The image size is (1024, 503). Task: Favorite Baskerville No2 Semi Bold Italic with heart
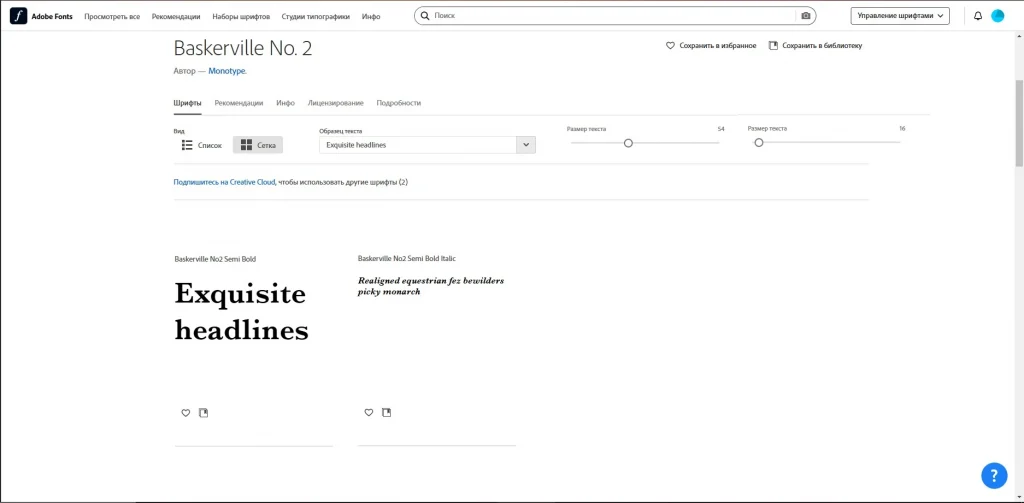point(368,413)
